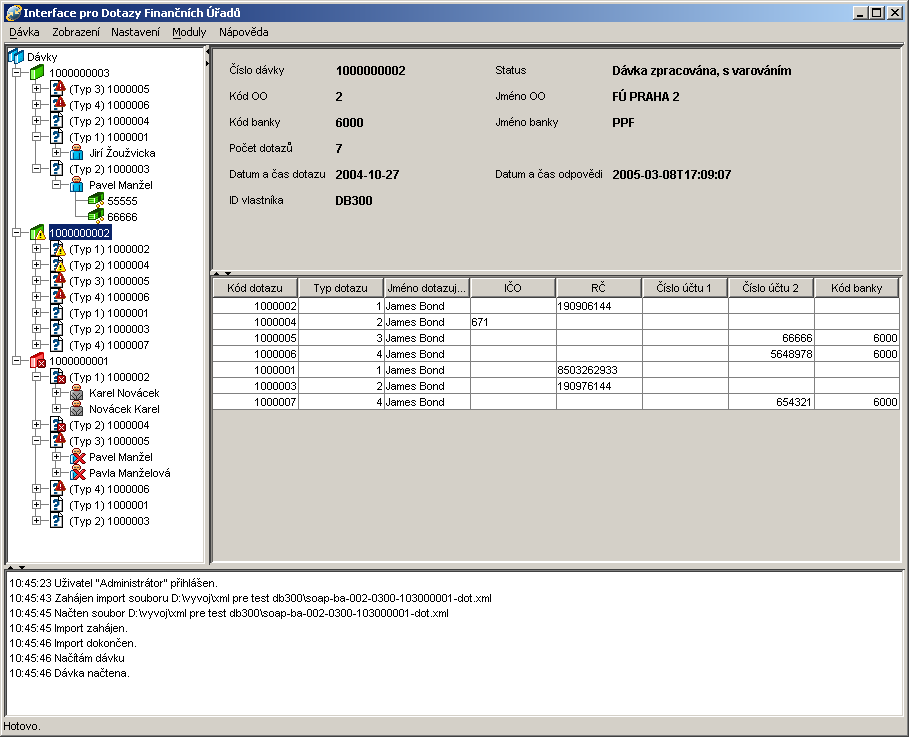
Task: Click the Kód banky column header
Action: (x=856, y=288)
